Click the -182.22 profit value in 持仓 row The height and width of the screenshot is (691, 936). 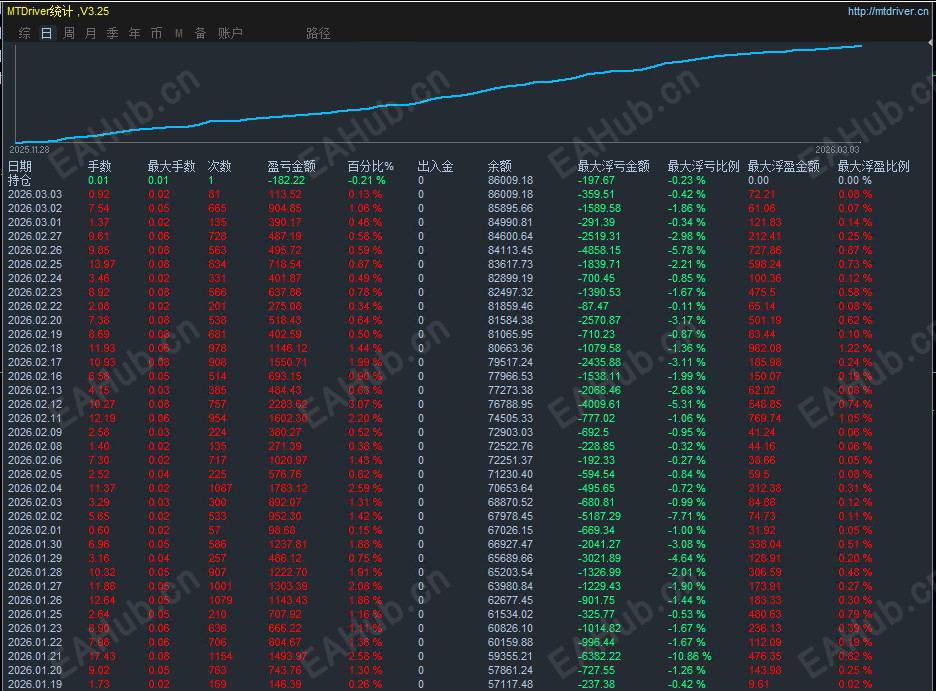pyautogui.click(x=286, y=180)
